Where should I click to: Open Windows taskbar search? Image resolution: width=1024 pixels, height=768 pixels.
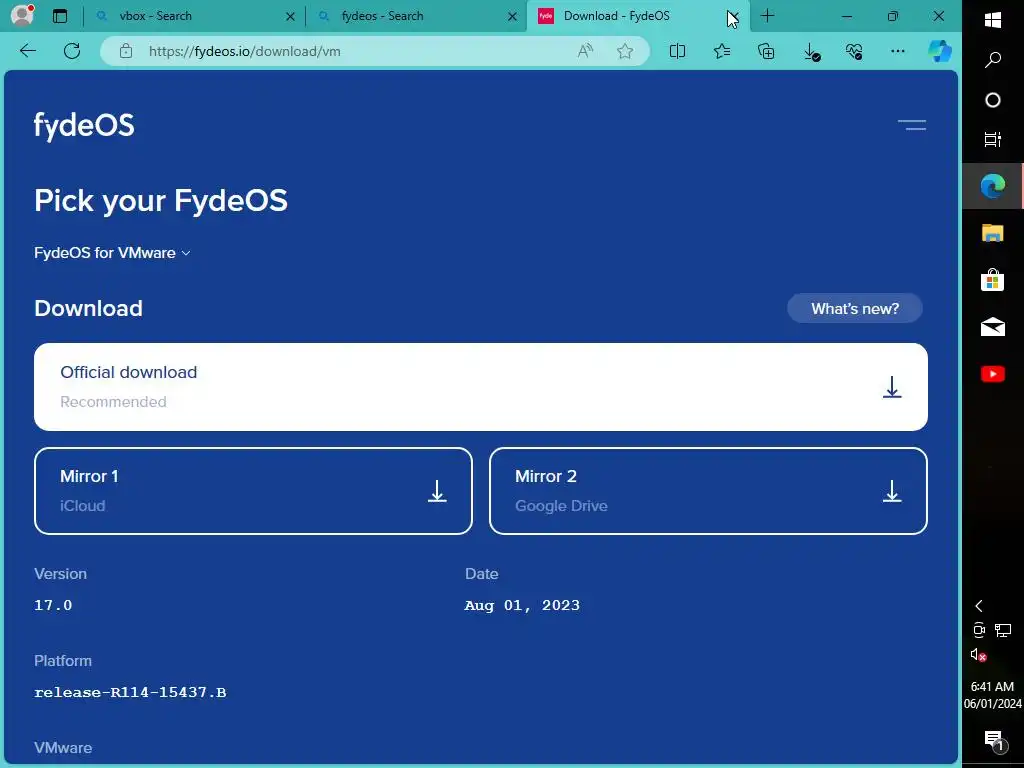tap(993, 60)
